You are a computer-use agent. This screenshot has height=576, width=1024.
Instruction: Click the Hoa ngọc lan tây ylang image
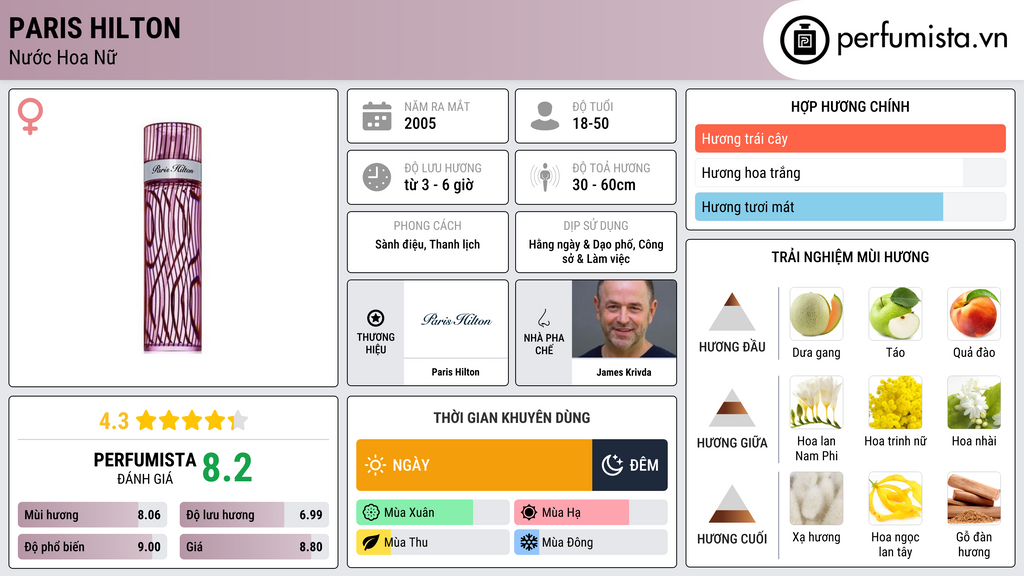895,499
